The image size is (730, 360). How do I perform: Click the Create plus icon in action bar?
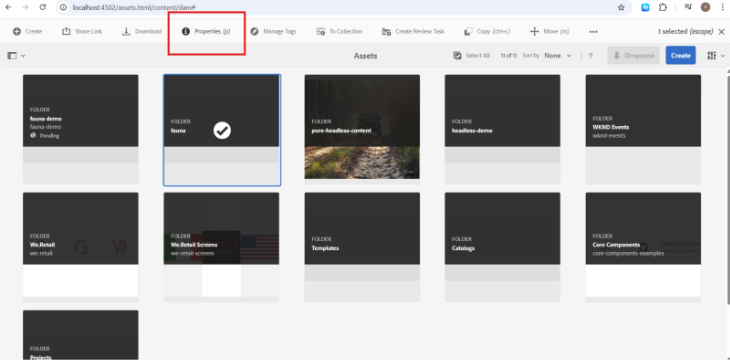(17, 32)
